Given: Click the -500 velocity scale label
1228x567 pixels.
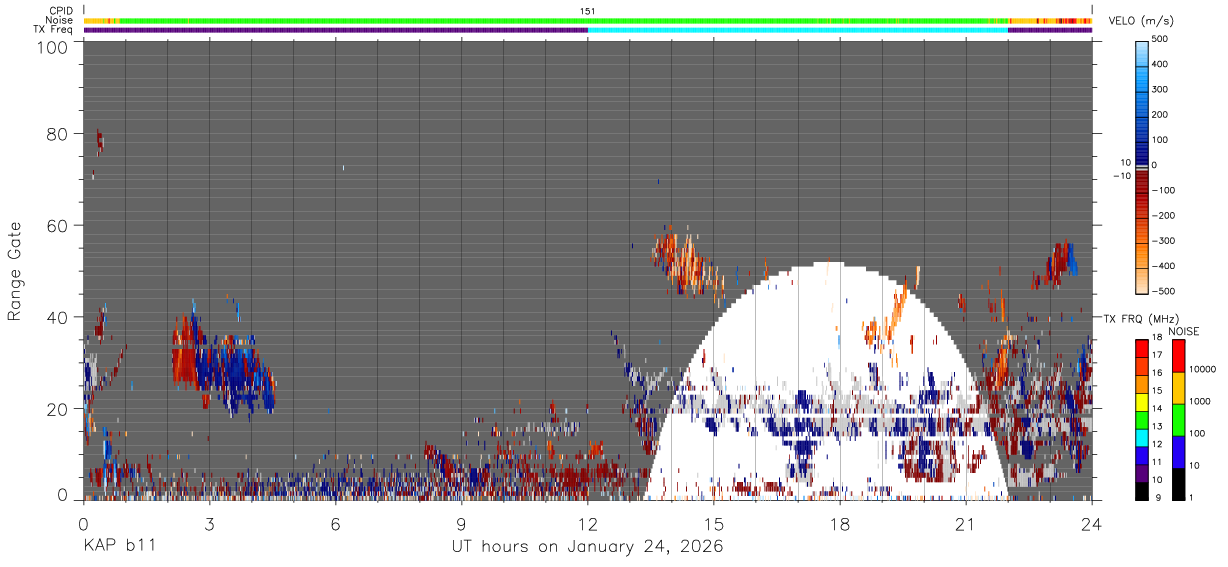Looking at the screenshot, I should 1162,291.
